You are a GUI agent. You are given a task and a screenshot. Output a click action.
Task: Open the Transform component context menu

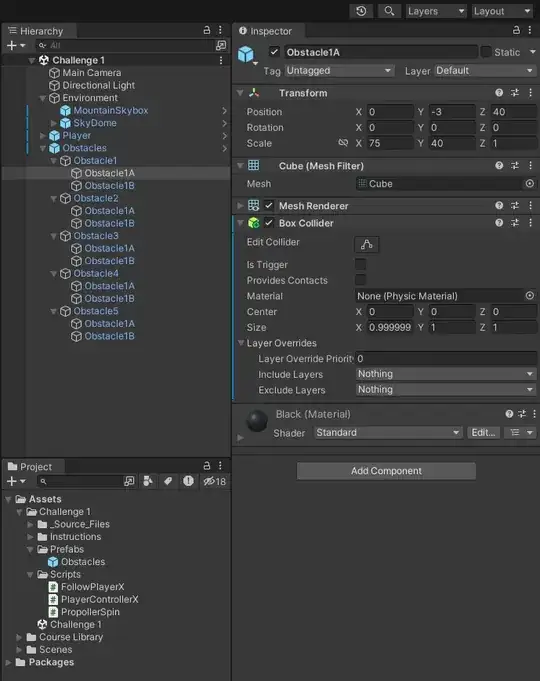(x=530, y=93)
